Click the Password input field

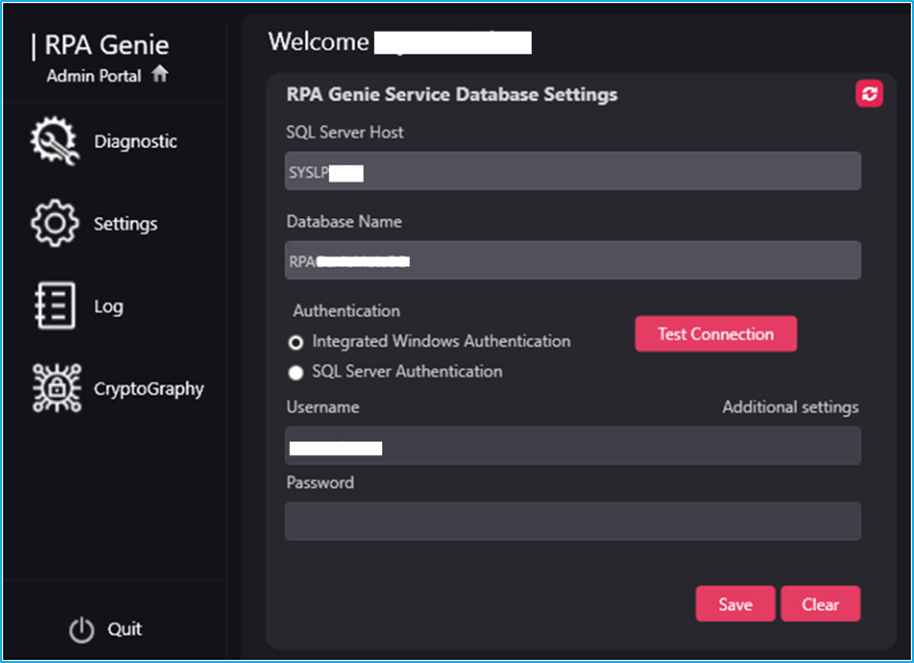[x=572, y=521]
